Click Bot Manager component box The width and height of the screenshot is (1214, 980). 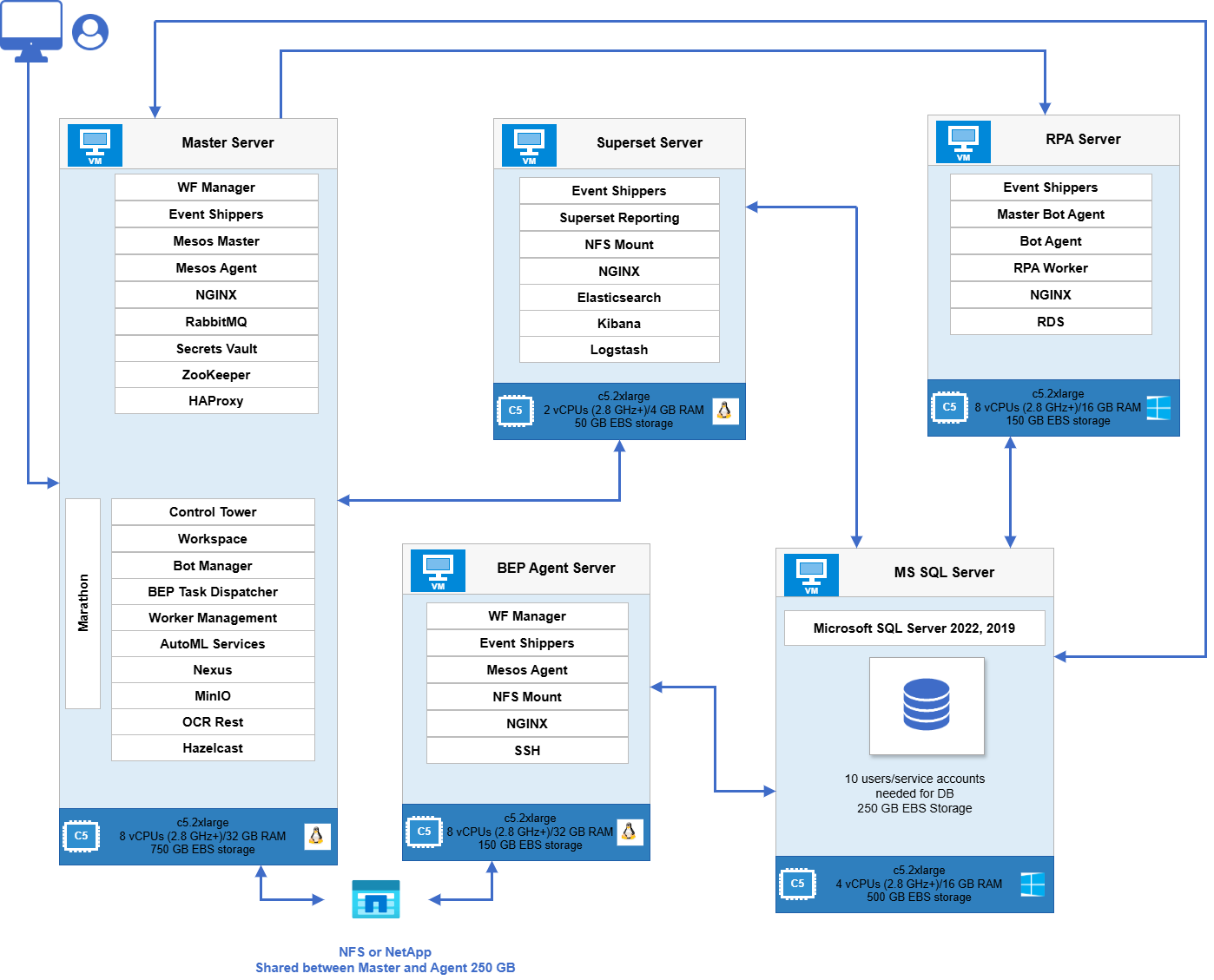tap(213, 566)
